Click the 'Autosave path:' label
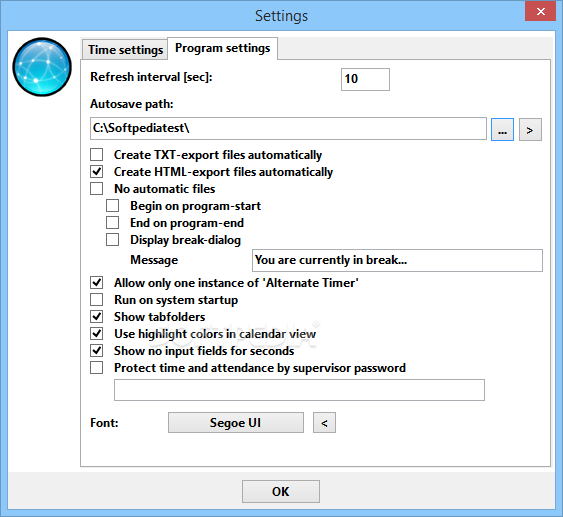Screen dimensions: 563x517 pyautogui.click(x=132, y=104)
